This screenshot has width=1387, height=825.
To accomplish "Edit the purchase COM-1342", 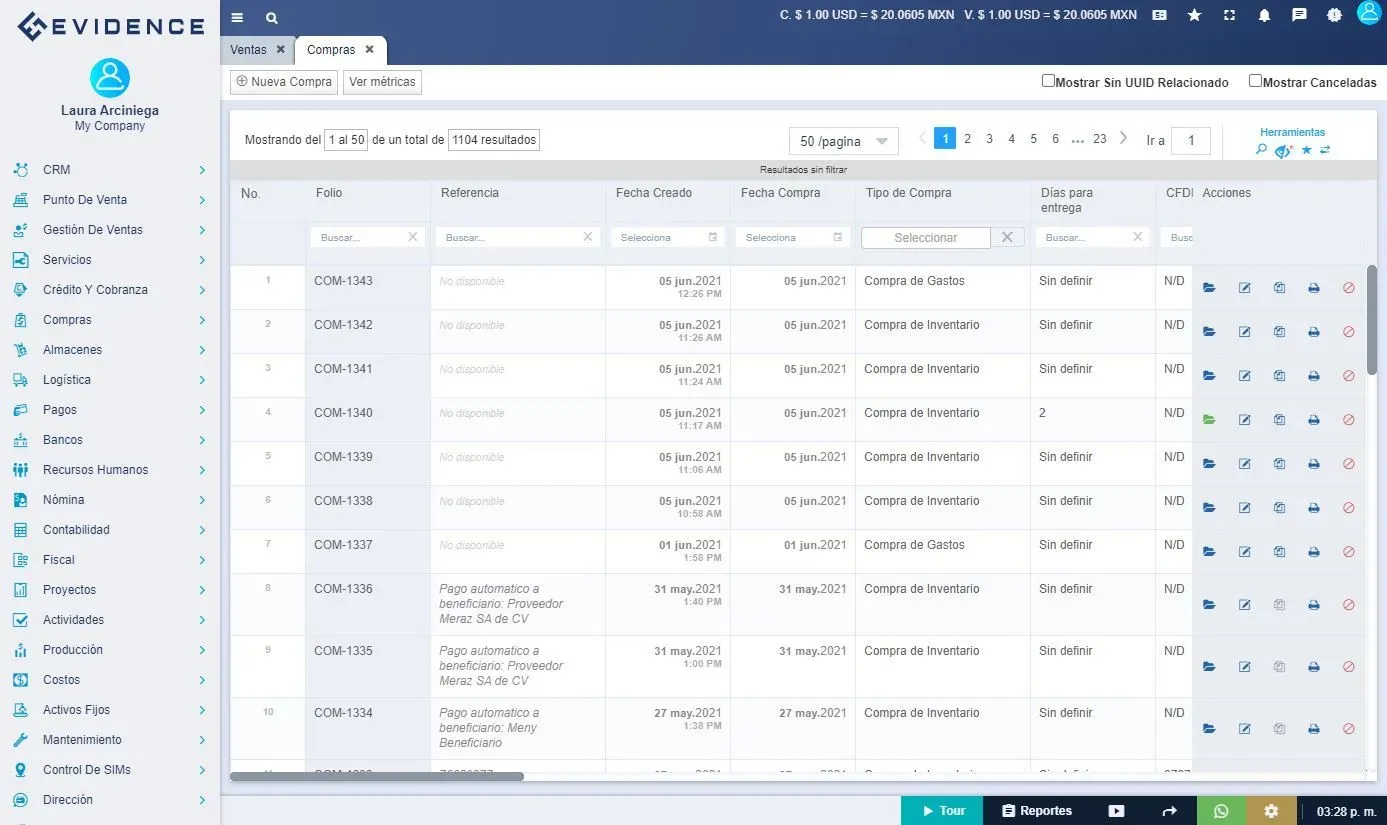I will point(1244,331).
